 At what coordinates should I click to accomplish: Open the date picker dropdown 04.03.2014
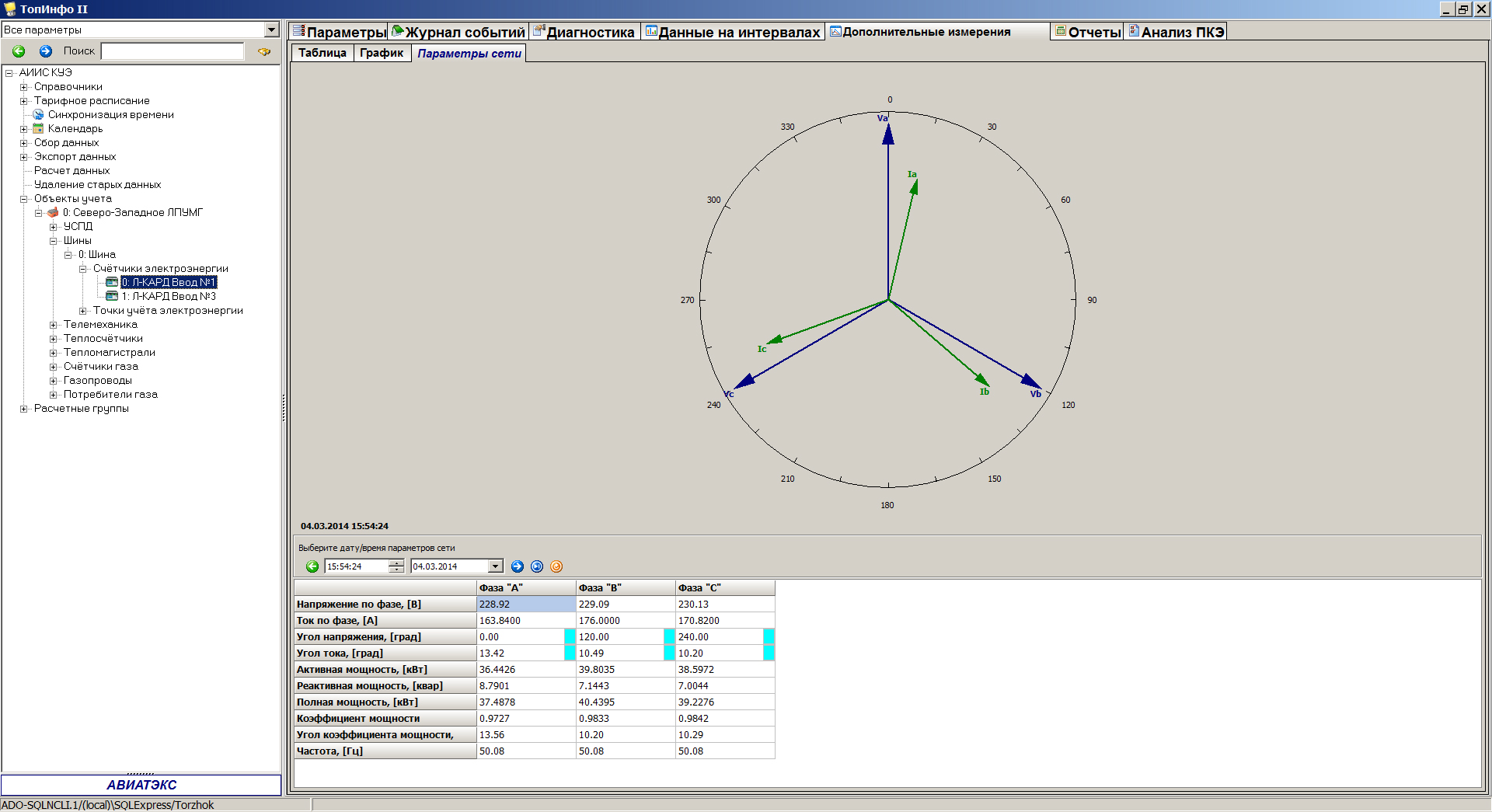pos(495,566)
